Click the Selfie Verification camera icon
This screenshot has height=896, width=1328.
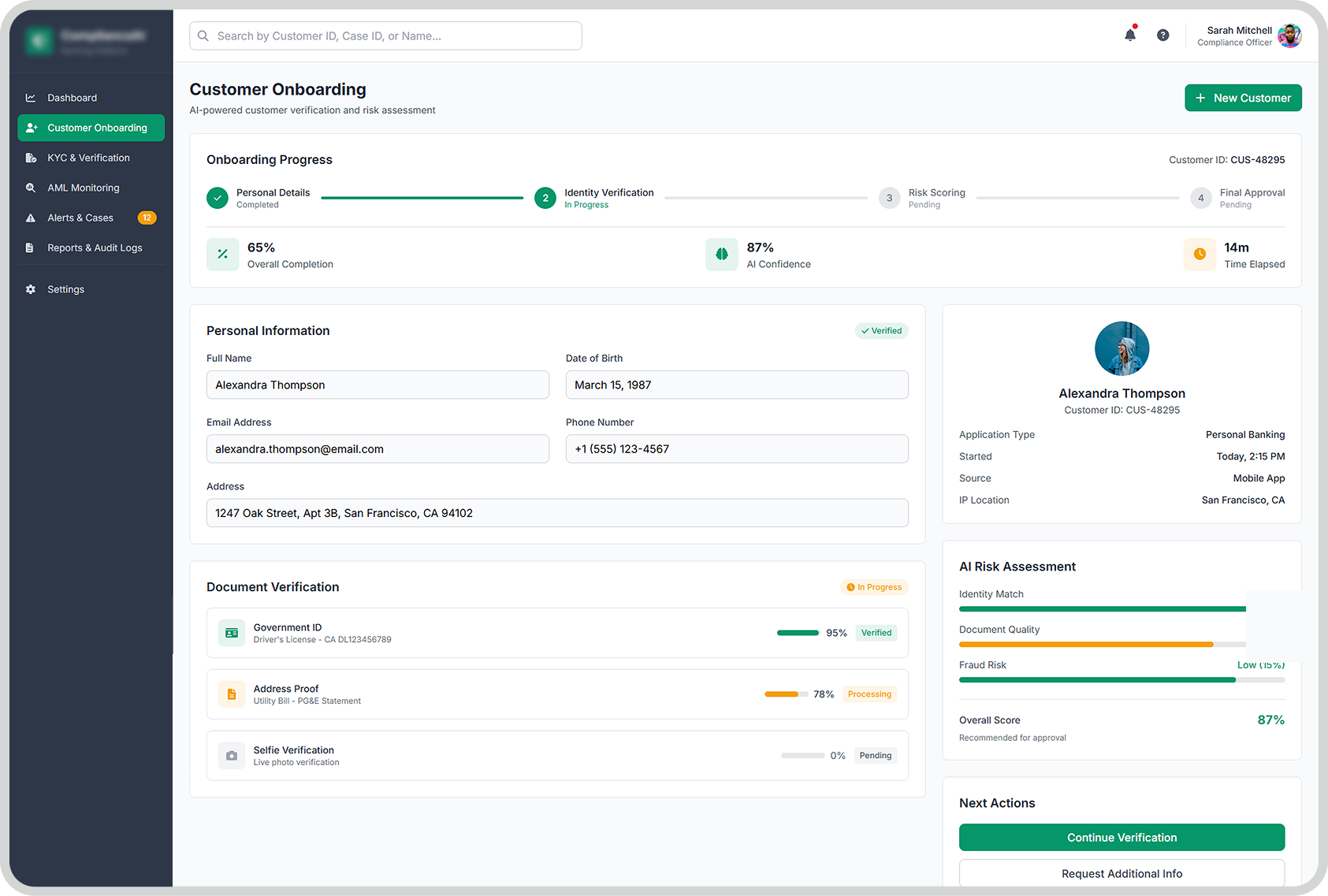(232, 756)
